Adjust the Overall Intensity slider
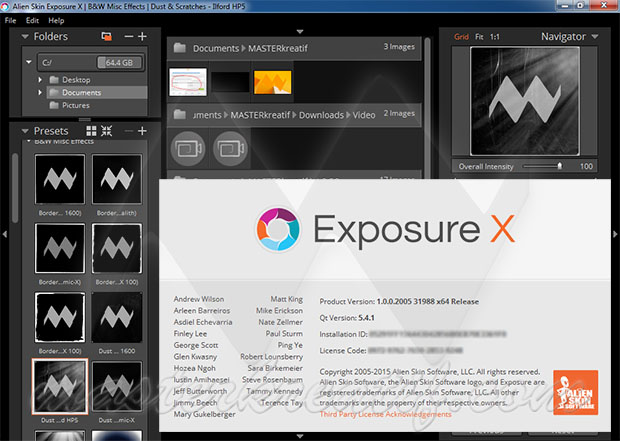The height and width of the screenshot is (441, 620). pyautogui.click(x=560, y=166)
